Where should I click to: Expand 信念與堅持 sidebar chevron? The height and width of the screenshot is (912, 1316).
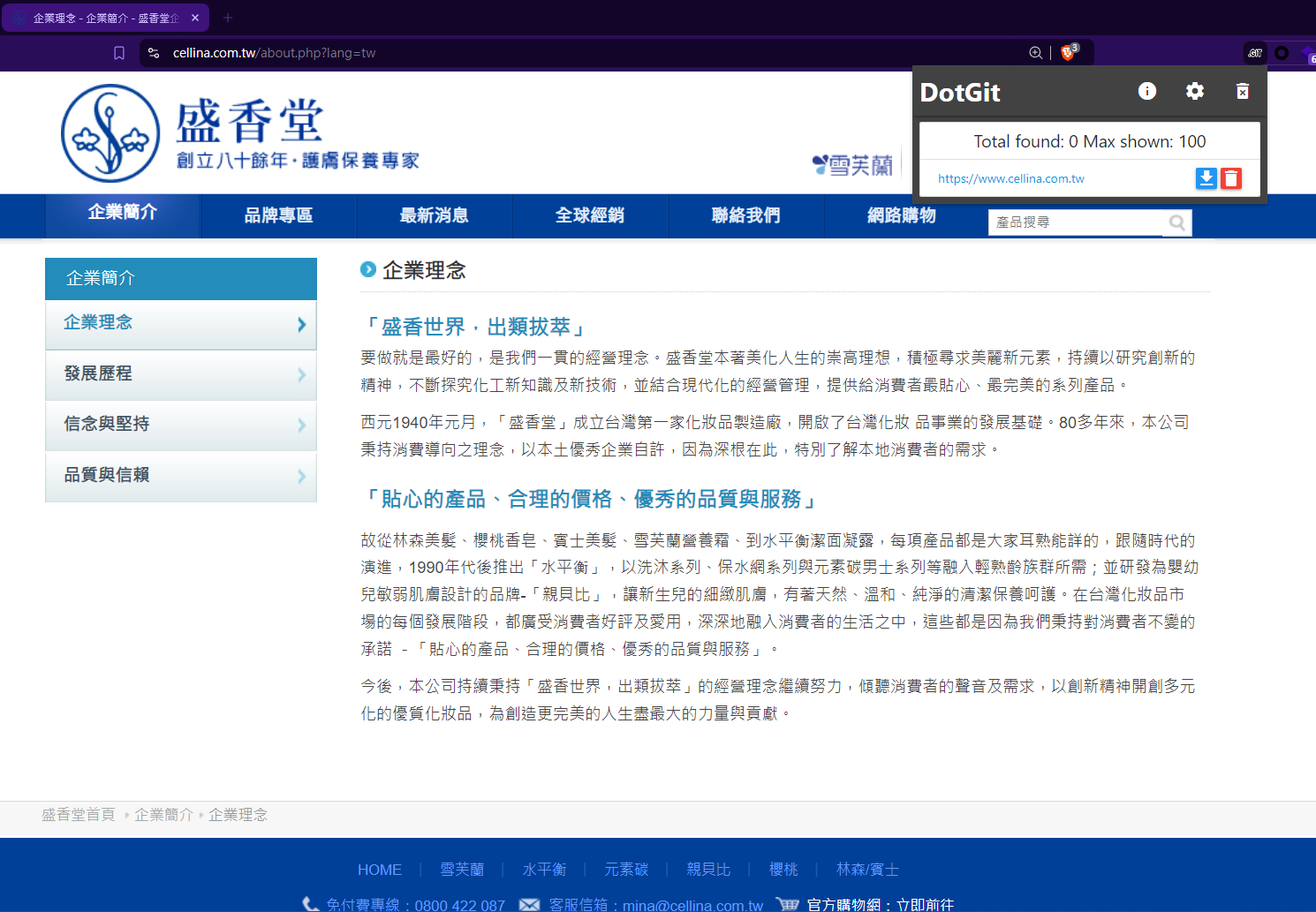coord(302,426)
